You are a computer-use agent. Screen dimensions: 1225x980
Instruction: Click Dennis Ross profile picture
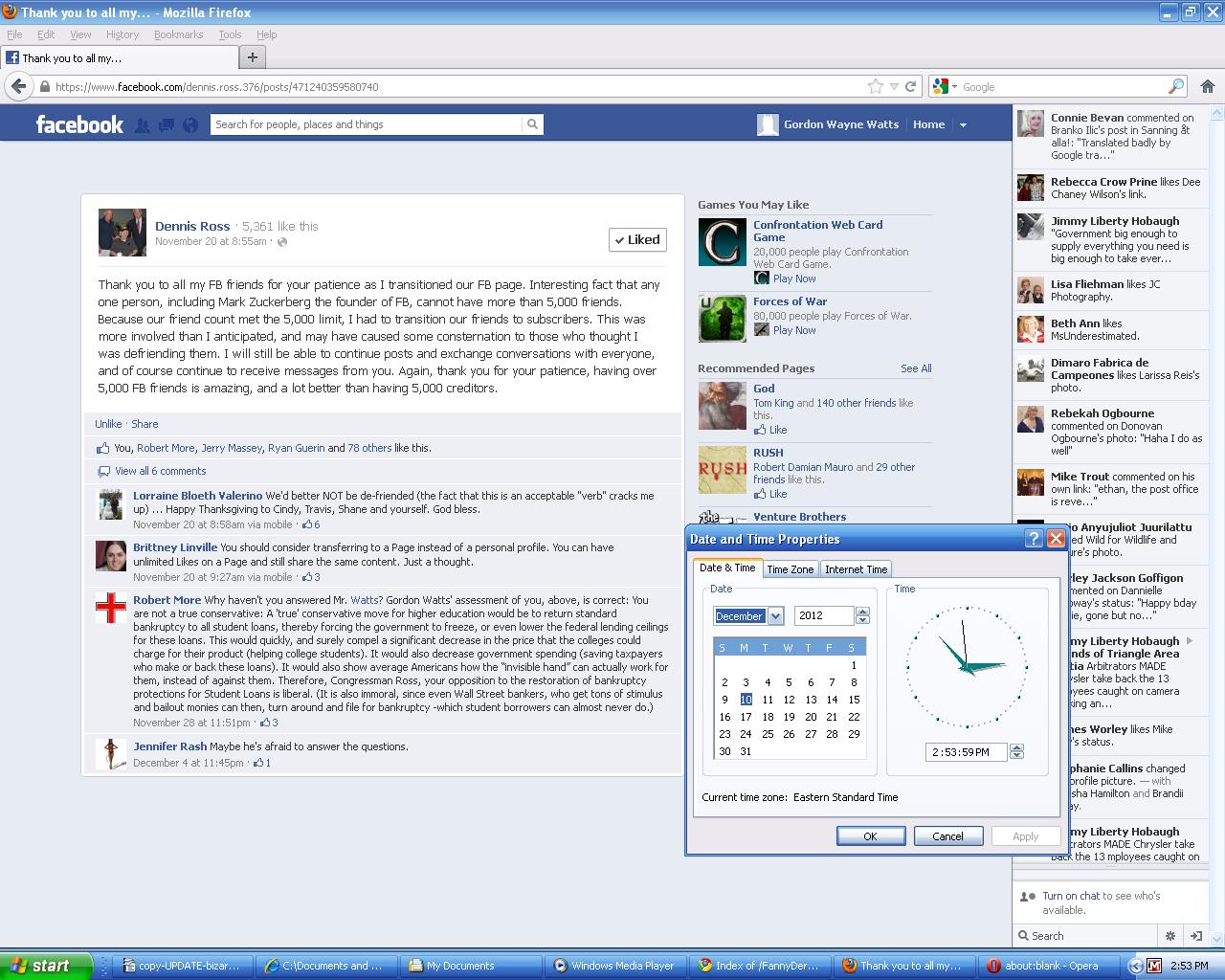tap(122, 233)
